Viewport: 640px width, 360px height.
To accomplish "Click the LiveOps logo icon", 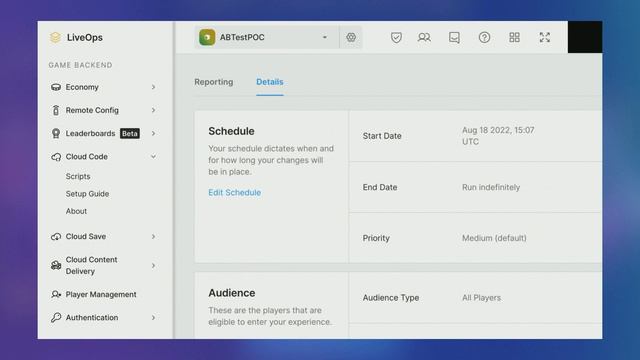I will 56,37.
